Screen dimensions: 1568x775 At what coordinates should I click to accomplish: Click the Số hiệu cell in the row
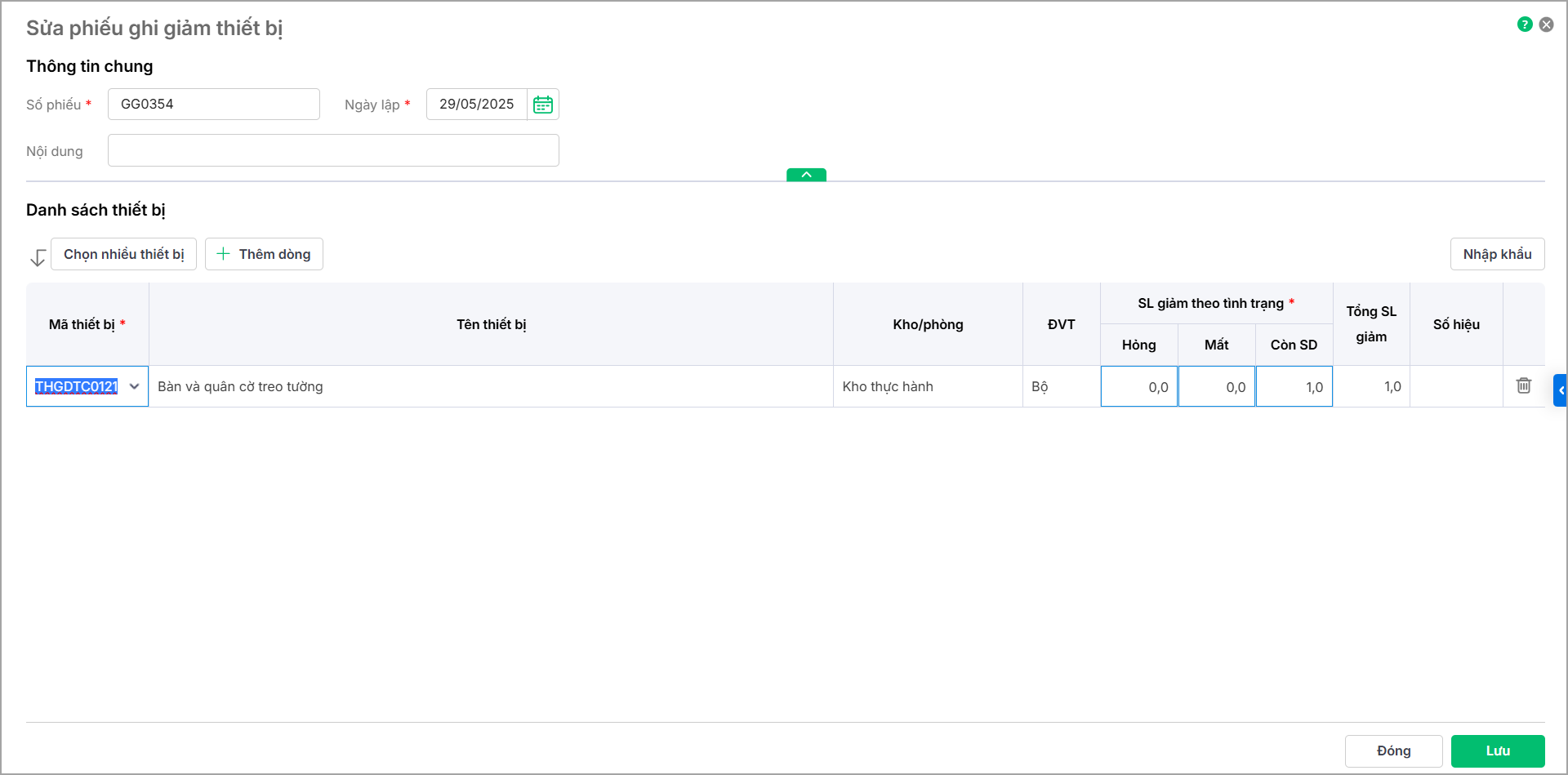pyautogui.click(x=1456, y=387)
